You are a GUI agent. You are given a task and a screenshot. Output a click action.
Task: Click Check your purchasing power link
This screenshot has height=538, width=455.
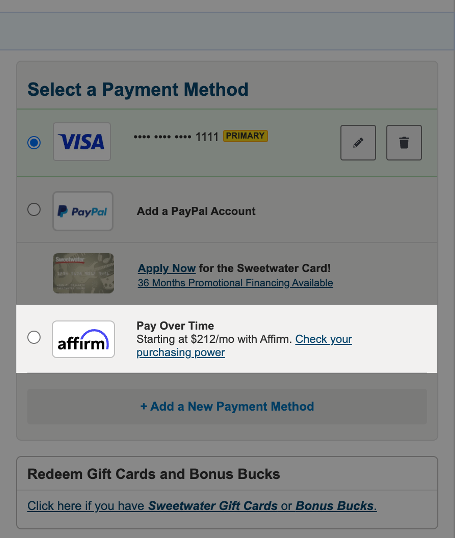click(244, 346)
